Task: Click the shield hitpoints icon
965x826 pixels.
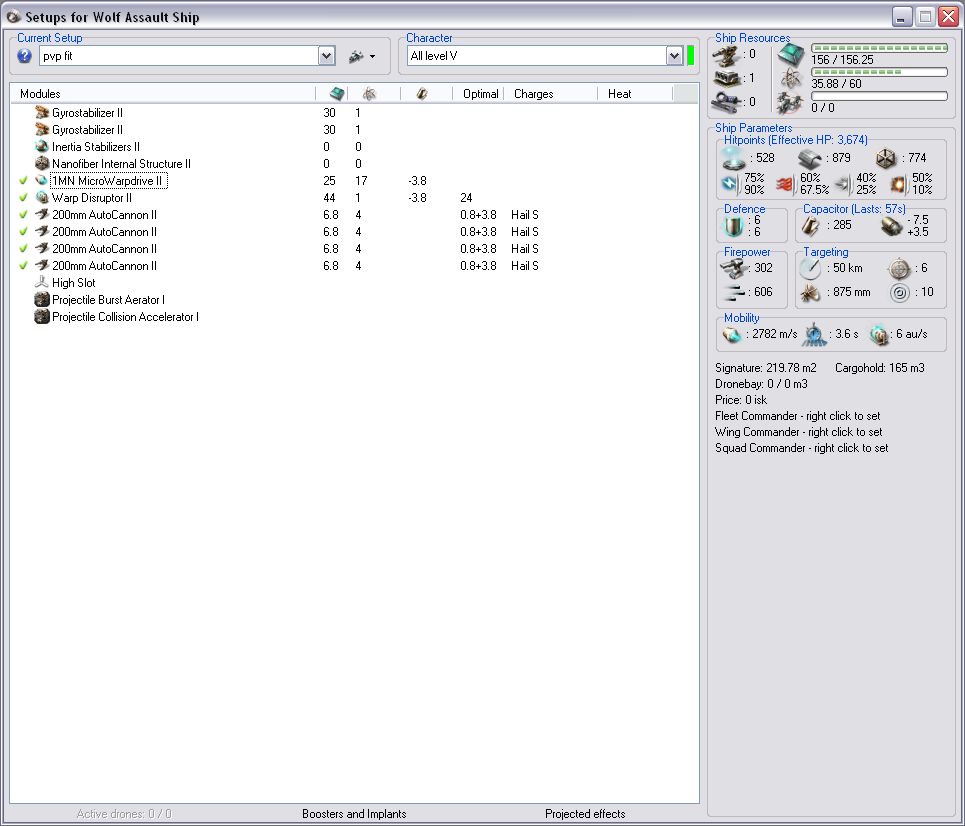Action: (734, 157)
